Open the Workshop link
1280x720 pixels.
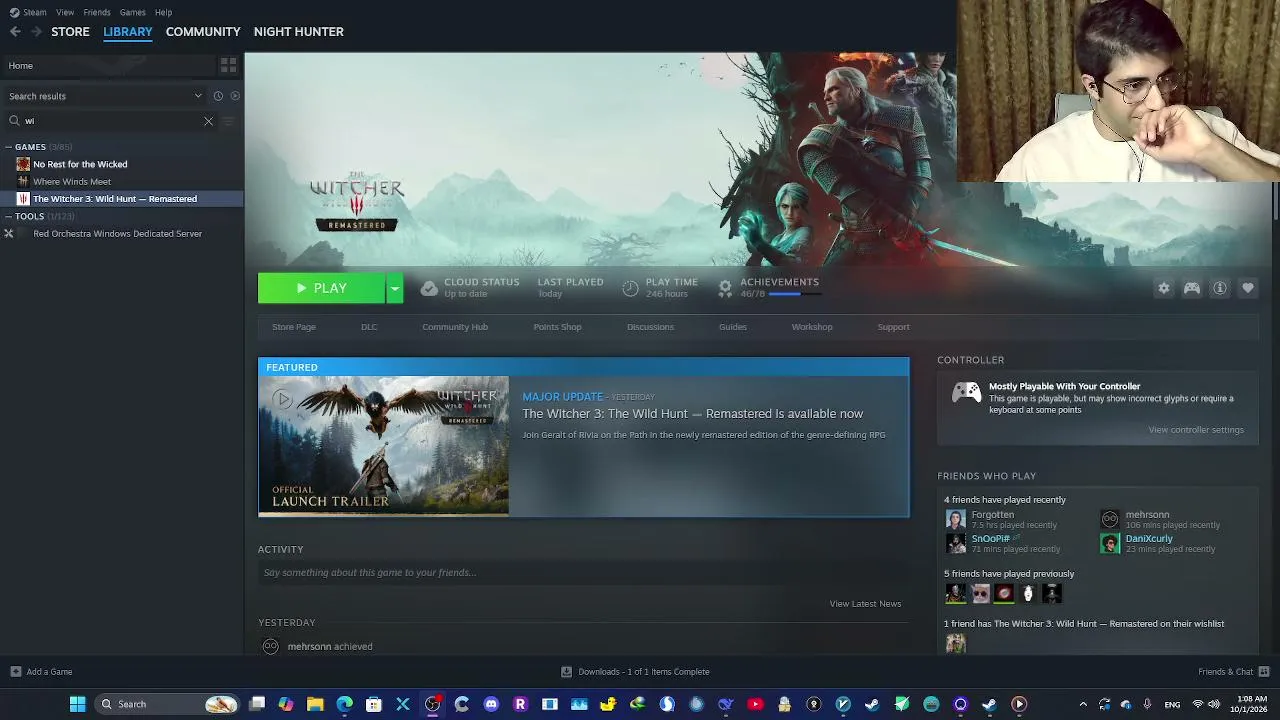coord(812,327)
